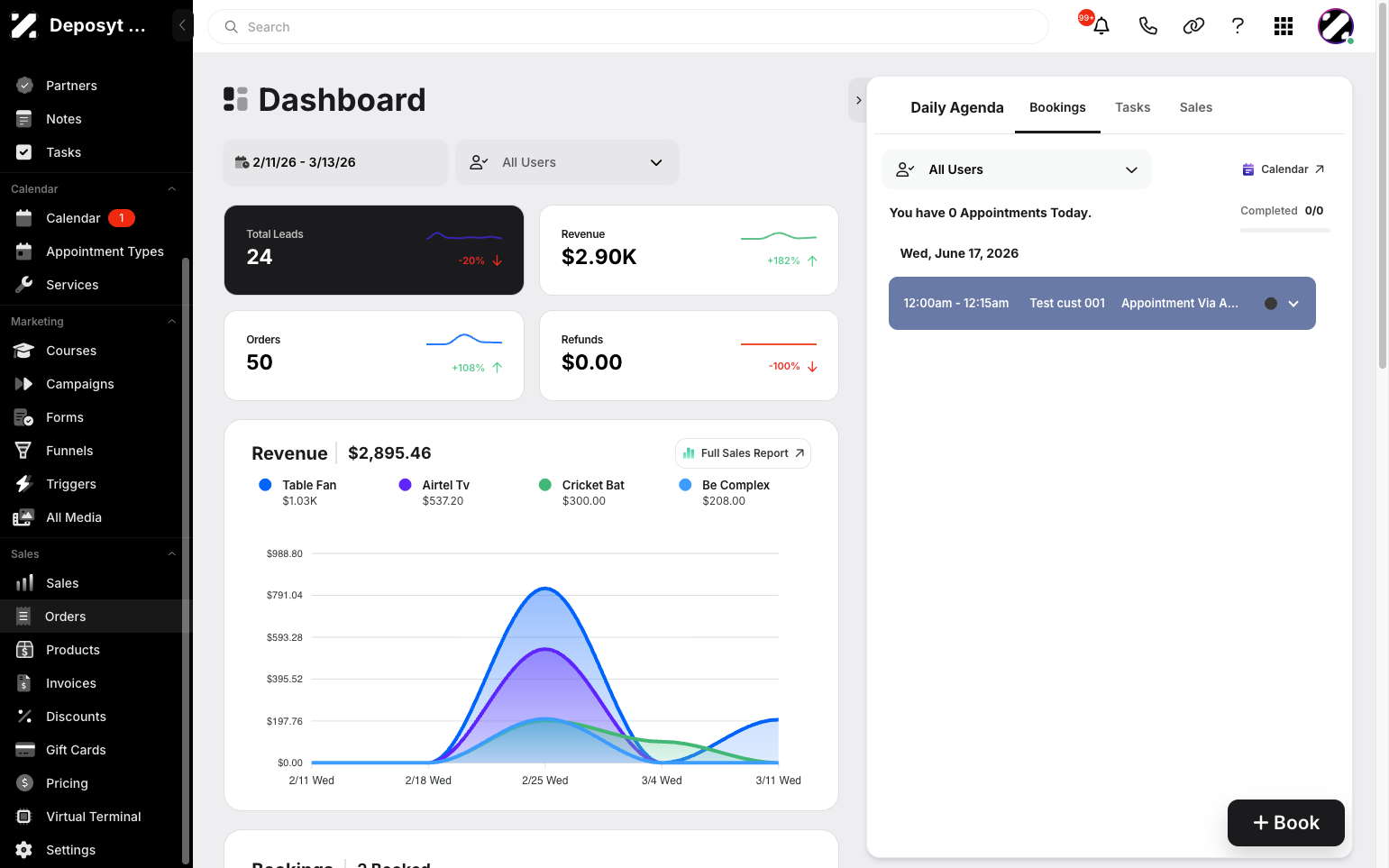
Task: Toggle the appointment status dot
Action: click(1271, 304)
